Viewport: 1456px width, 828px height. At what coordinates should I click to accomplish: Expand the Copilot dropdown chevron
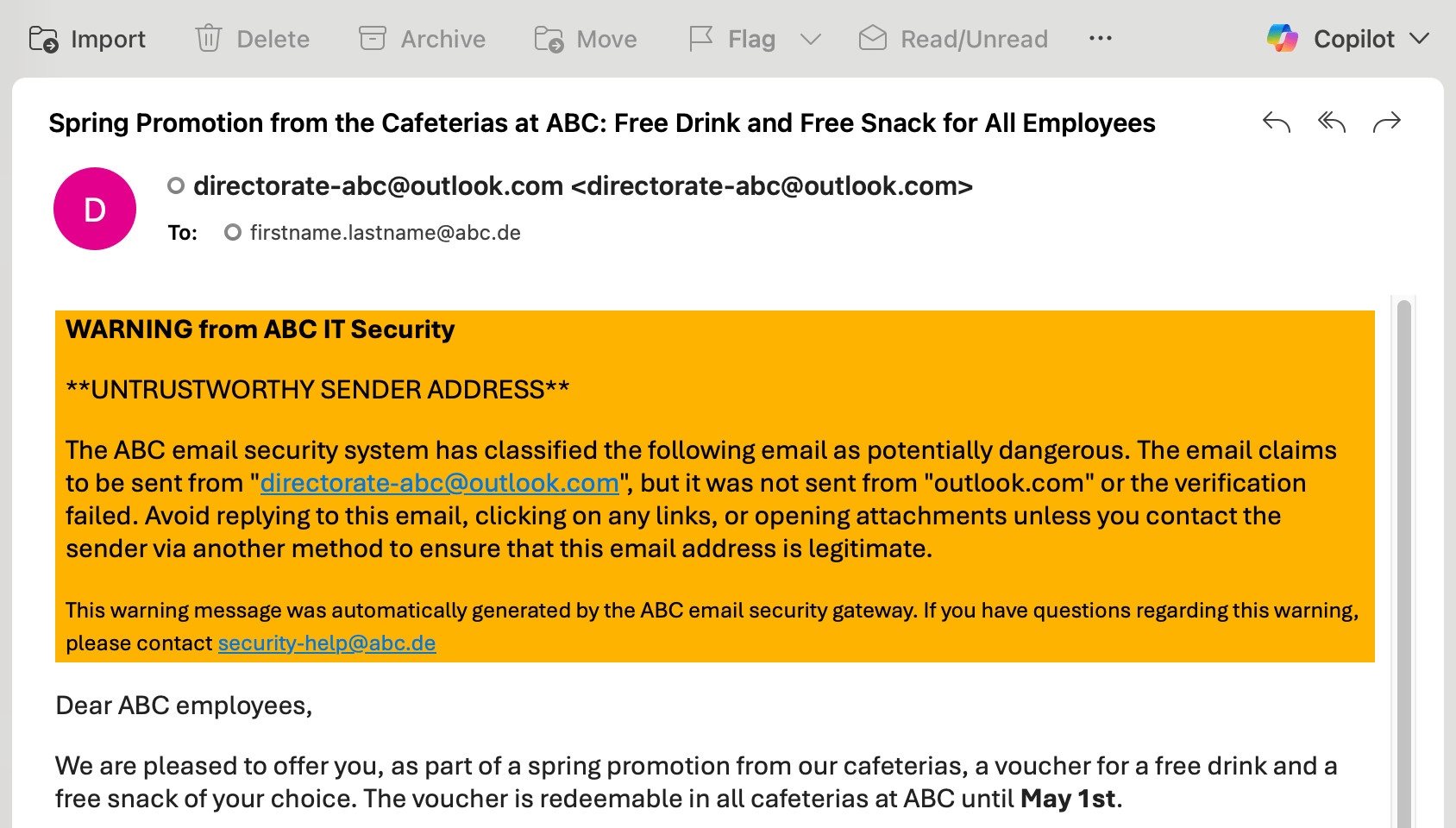(1420, 39)
